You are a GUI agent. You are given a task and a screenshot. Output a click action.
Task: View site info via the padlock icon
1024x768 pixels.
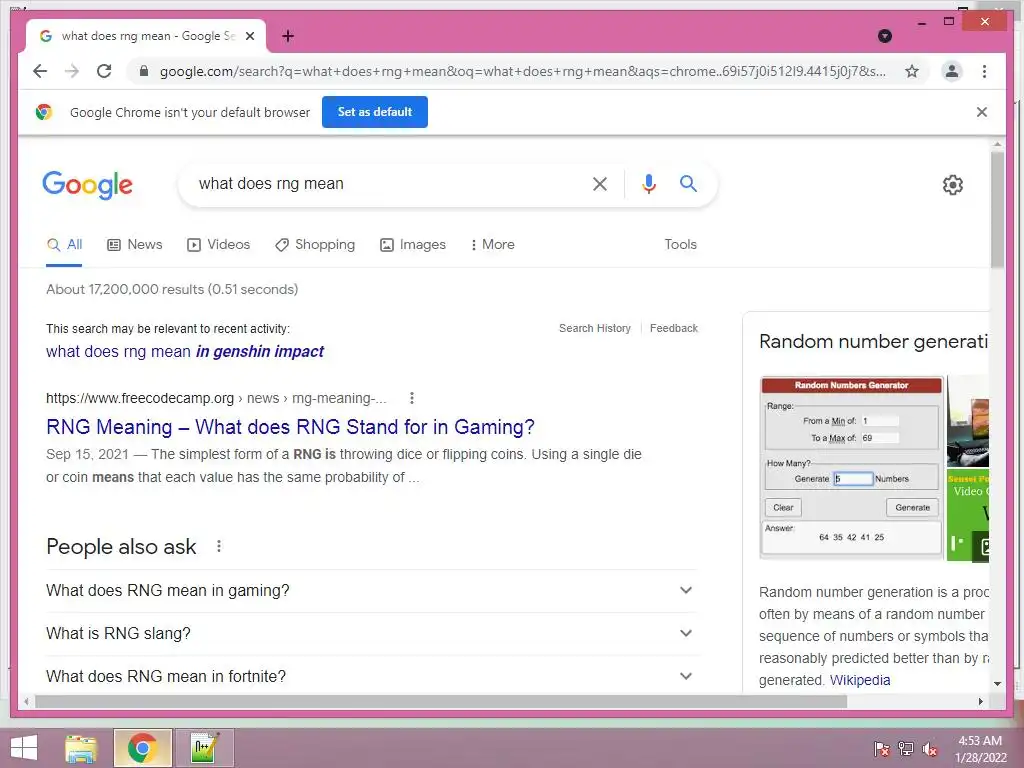[144, 71]
